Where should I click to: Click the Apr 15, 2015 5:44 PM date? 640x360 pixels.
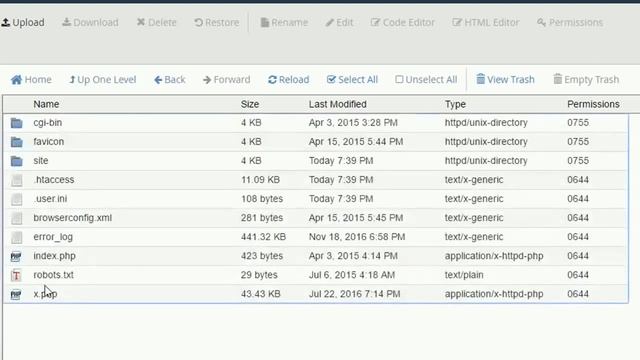[356, 142]
